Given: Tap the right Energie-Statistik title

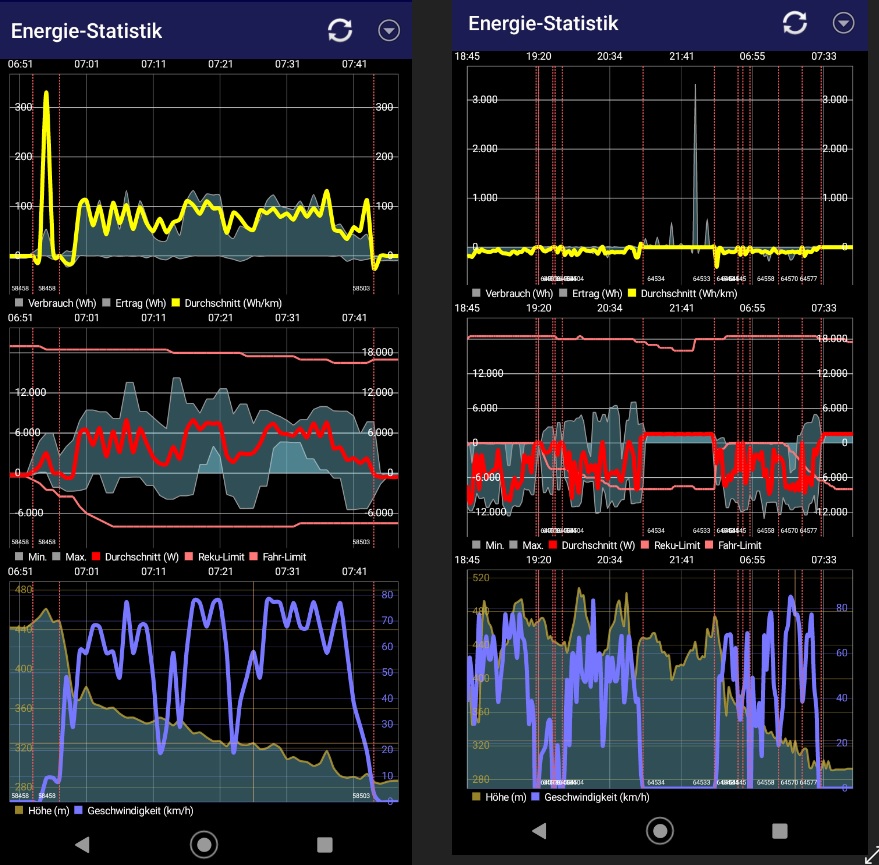Looking at the screenshot, I should (x=543, y=23).
